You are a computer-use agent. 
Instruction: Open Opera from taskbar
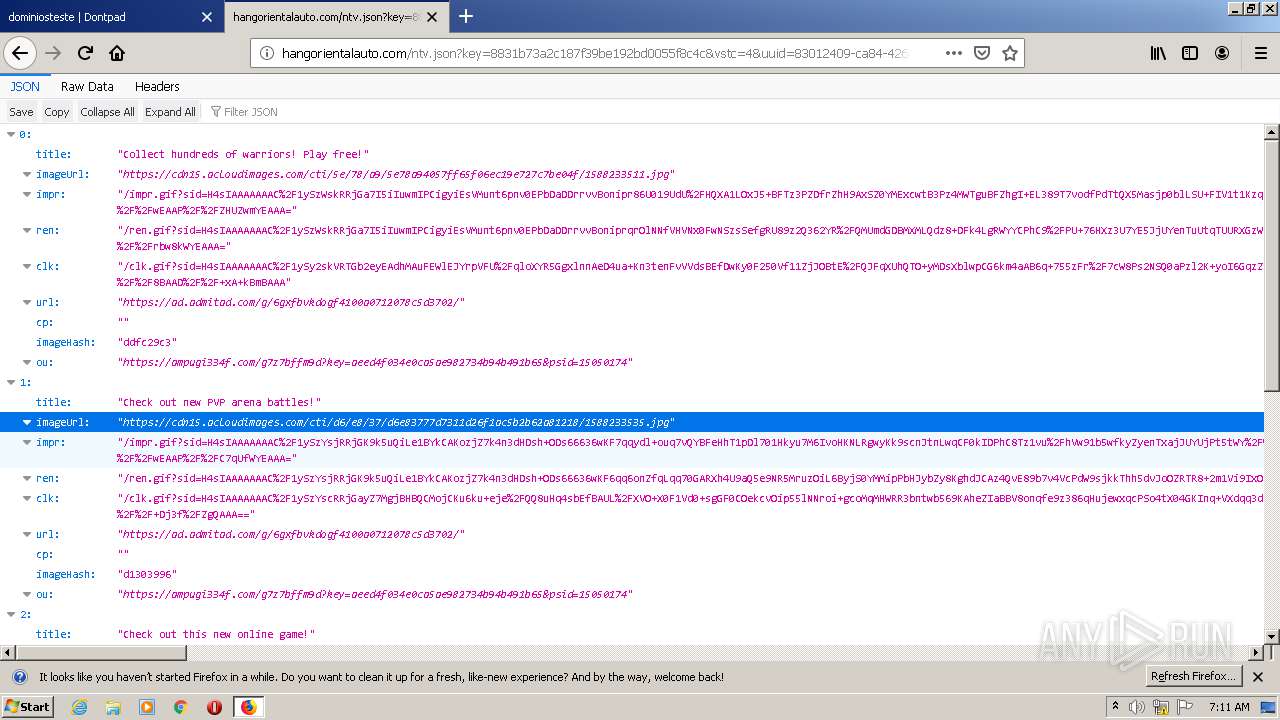214,707
